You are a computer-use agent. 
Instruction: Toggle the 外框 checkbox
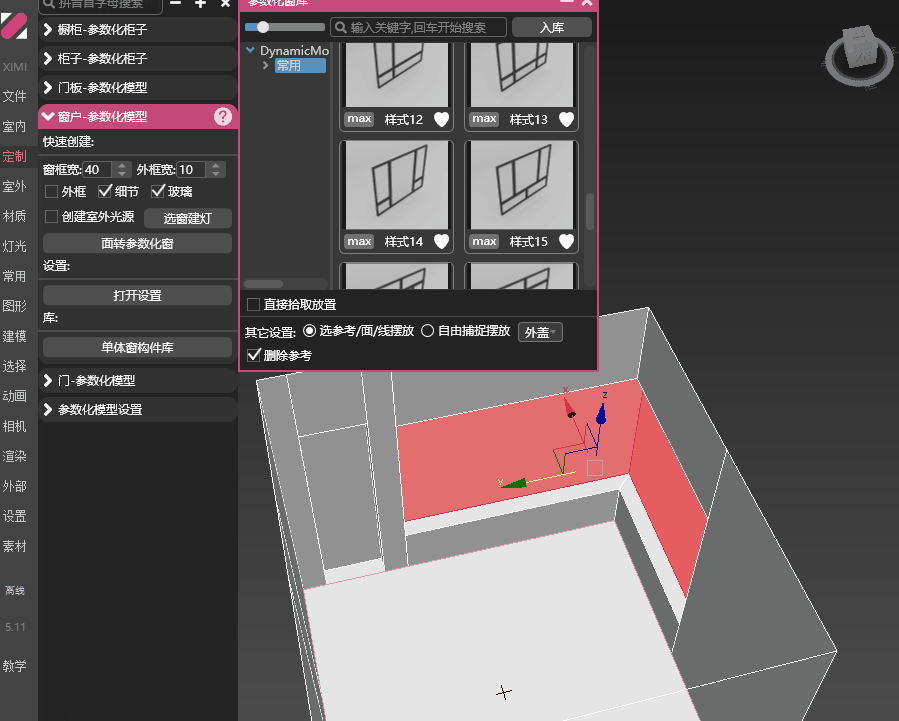51,191
